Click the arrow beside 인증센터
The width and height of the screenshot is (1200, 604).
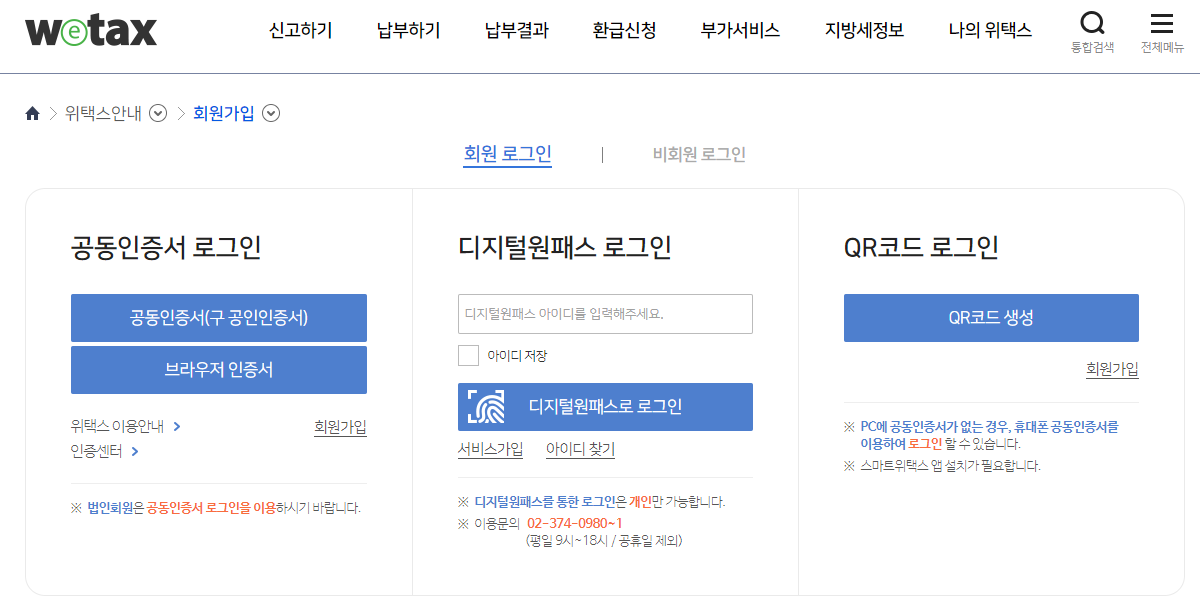(x=135, y=451)
